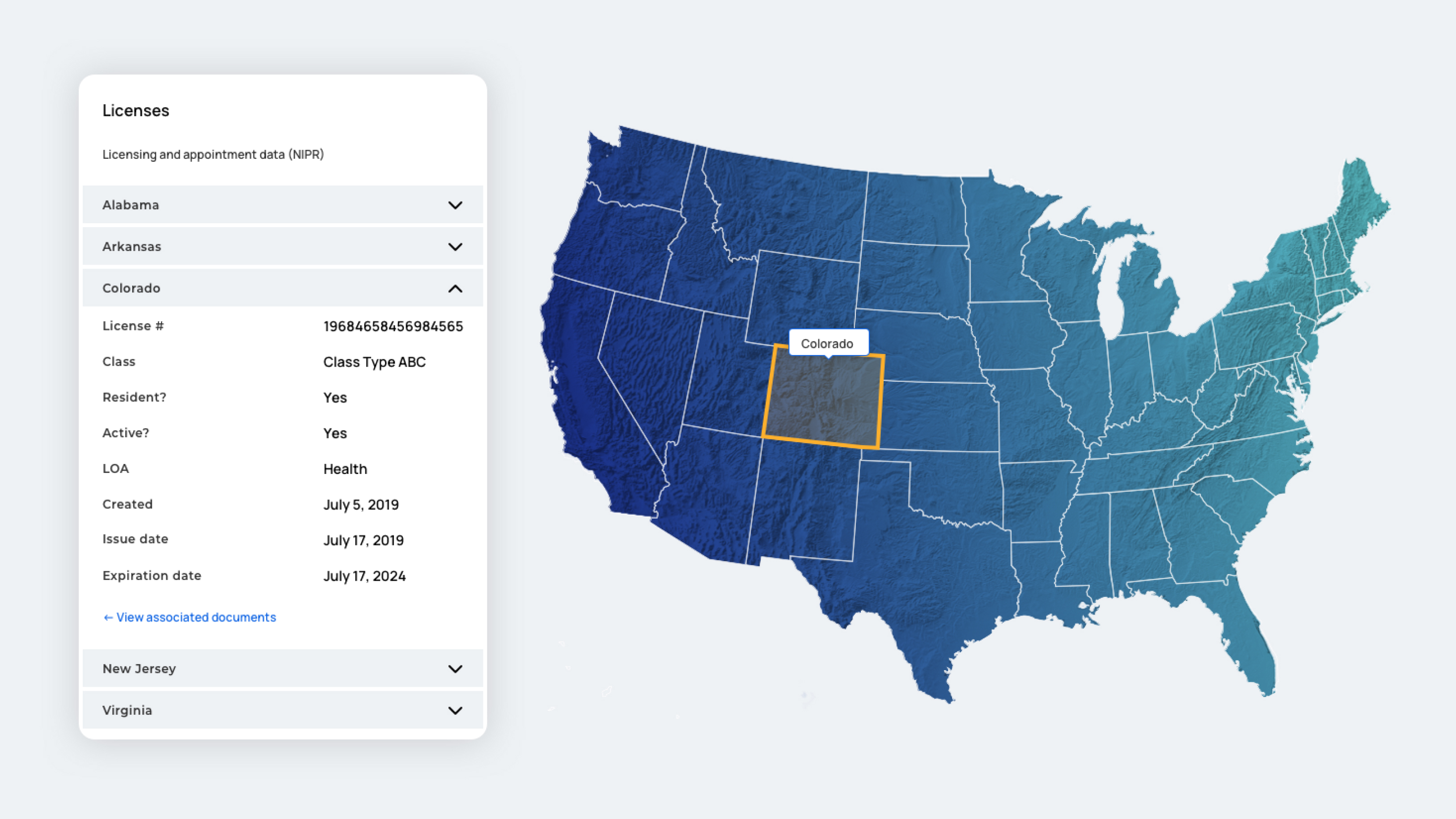Image resolution: width=1456 pixels, height=819 pixels.
Task: Click the Colorado map tooltip label
Action: coord(828,342)
